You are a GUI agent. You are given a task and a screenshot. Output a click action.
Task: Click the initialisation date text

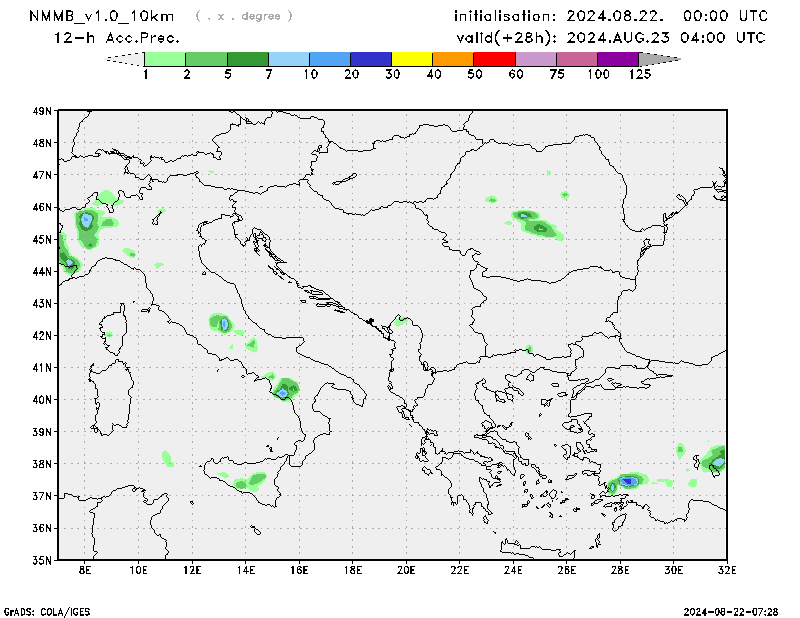click(x=611, y=16)
